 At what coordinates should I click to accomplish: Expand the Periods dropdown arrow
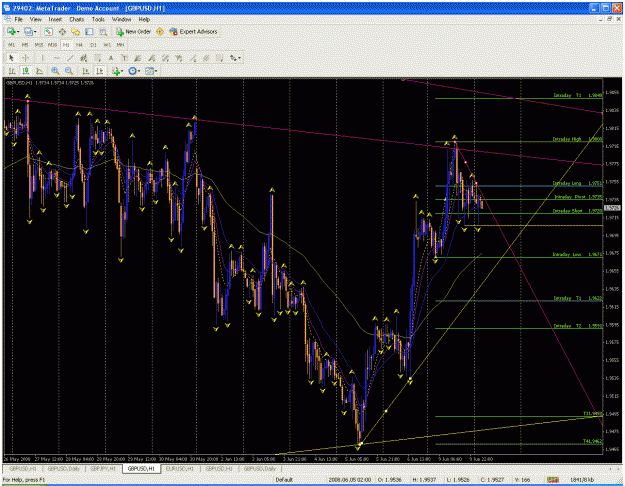click(x=139, y=71)
